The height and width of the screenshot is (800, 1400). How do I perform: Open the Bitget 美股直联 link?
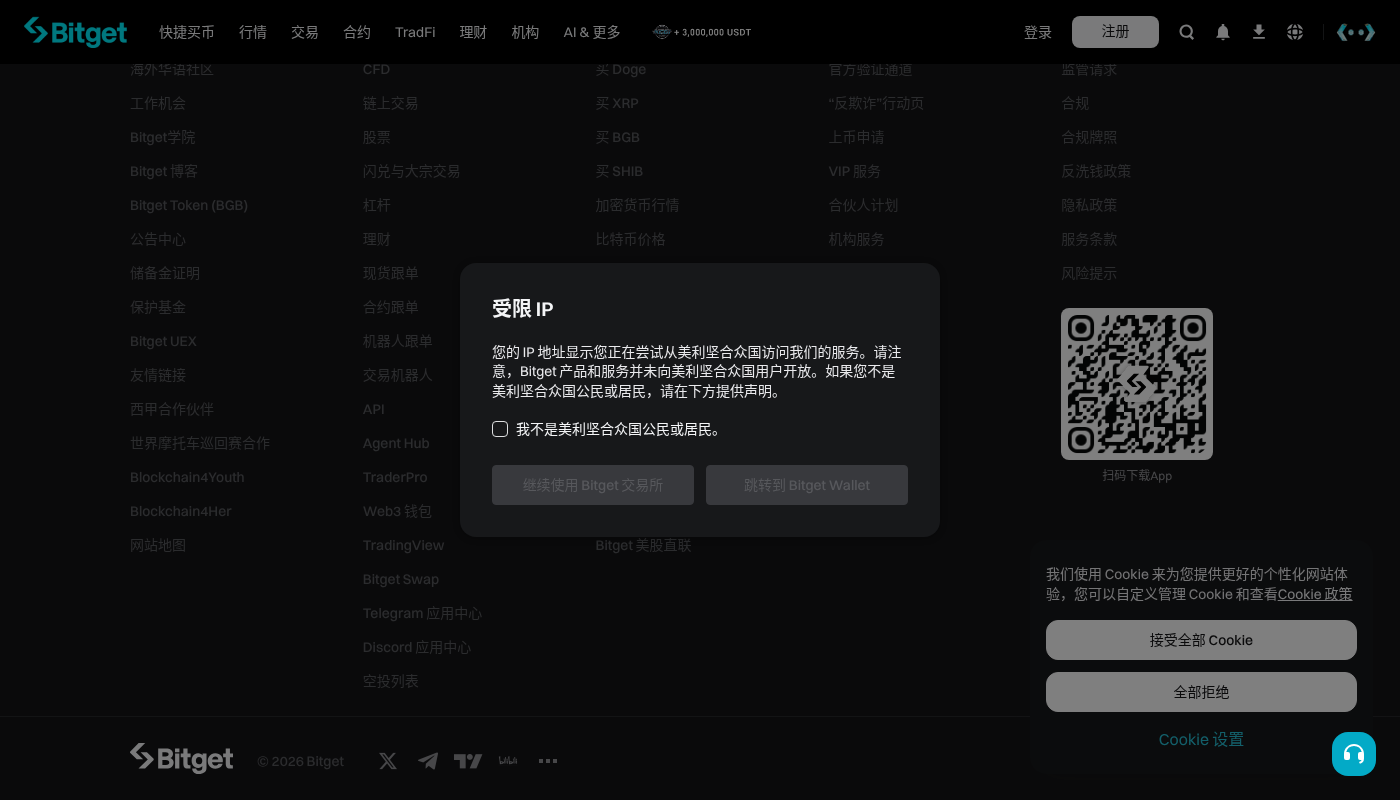click(x=644, y=545)
